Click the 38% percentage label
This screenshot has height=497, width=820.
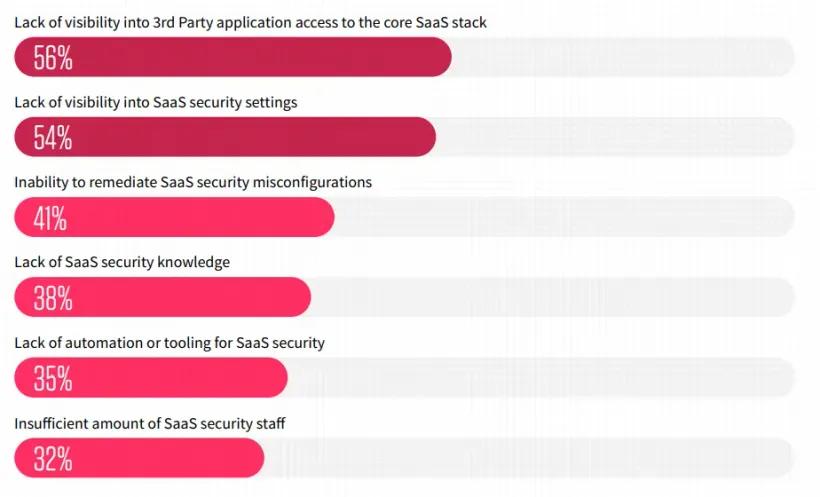(53, 298)
